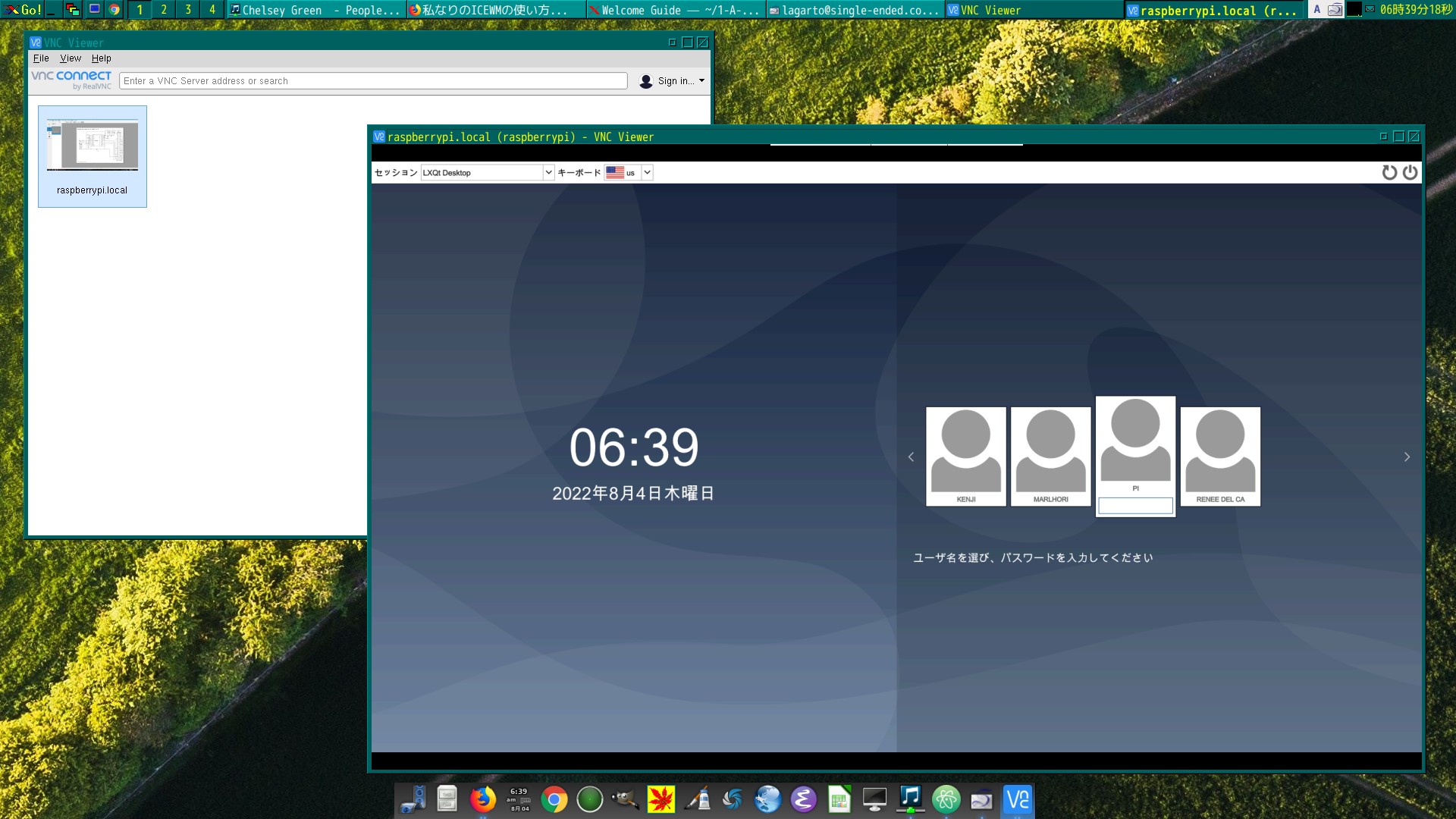Switch to workspace 4 on the taskbar

(x=212, y=10)
